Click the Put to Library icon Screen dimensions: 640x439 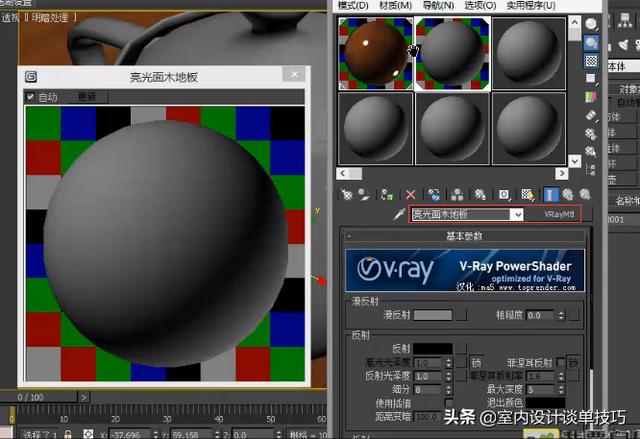(480, 195)
